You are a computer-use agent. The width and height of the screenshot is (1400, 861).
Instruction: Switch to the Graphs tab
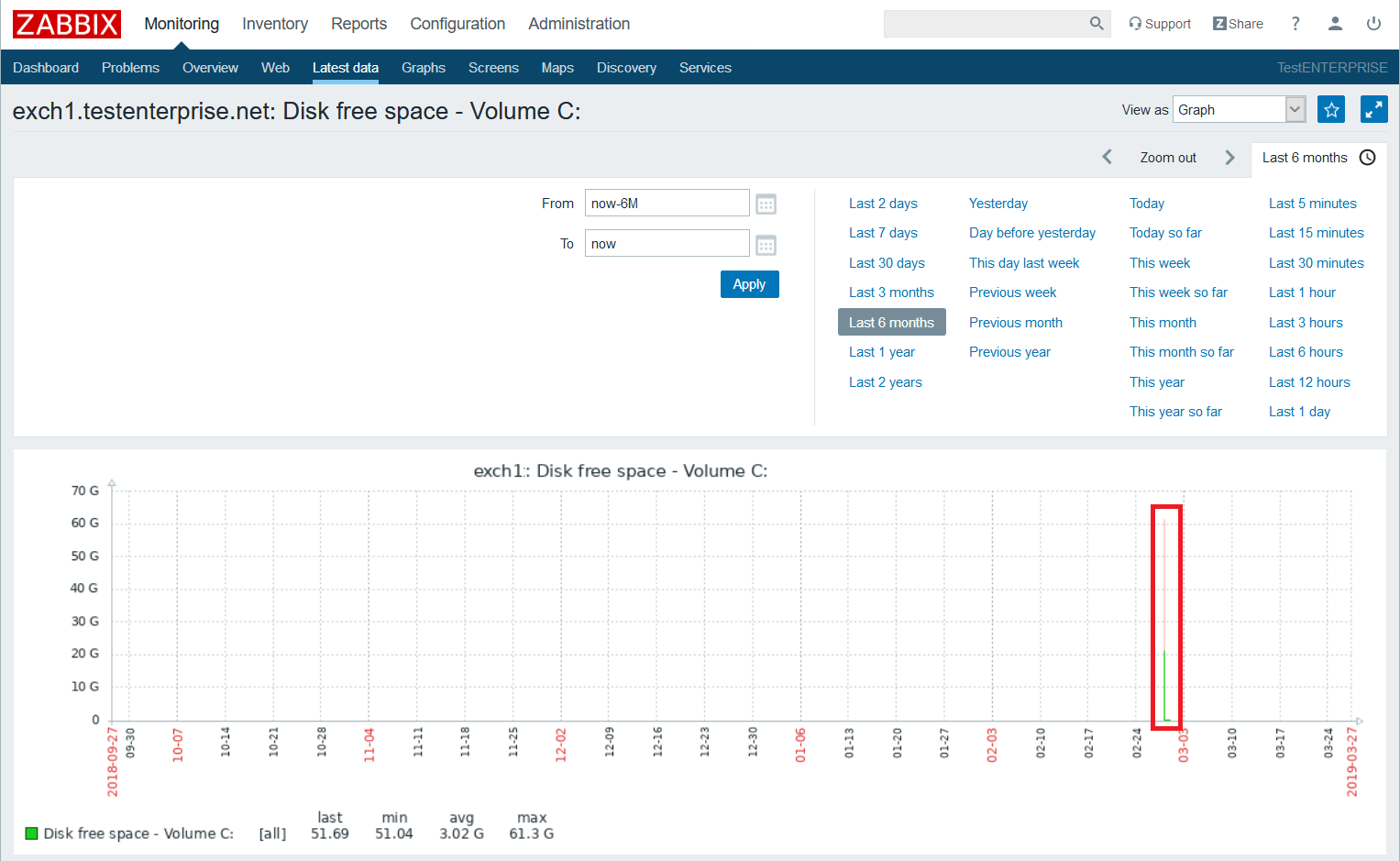point(423,68)
